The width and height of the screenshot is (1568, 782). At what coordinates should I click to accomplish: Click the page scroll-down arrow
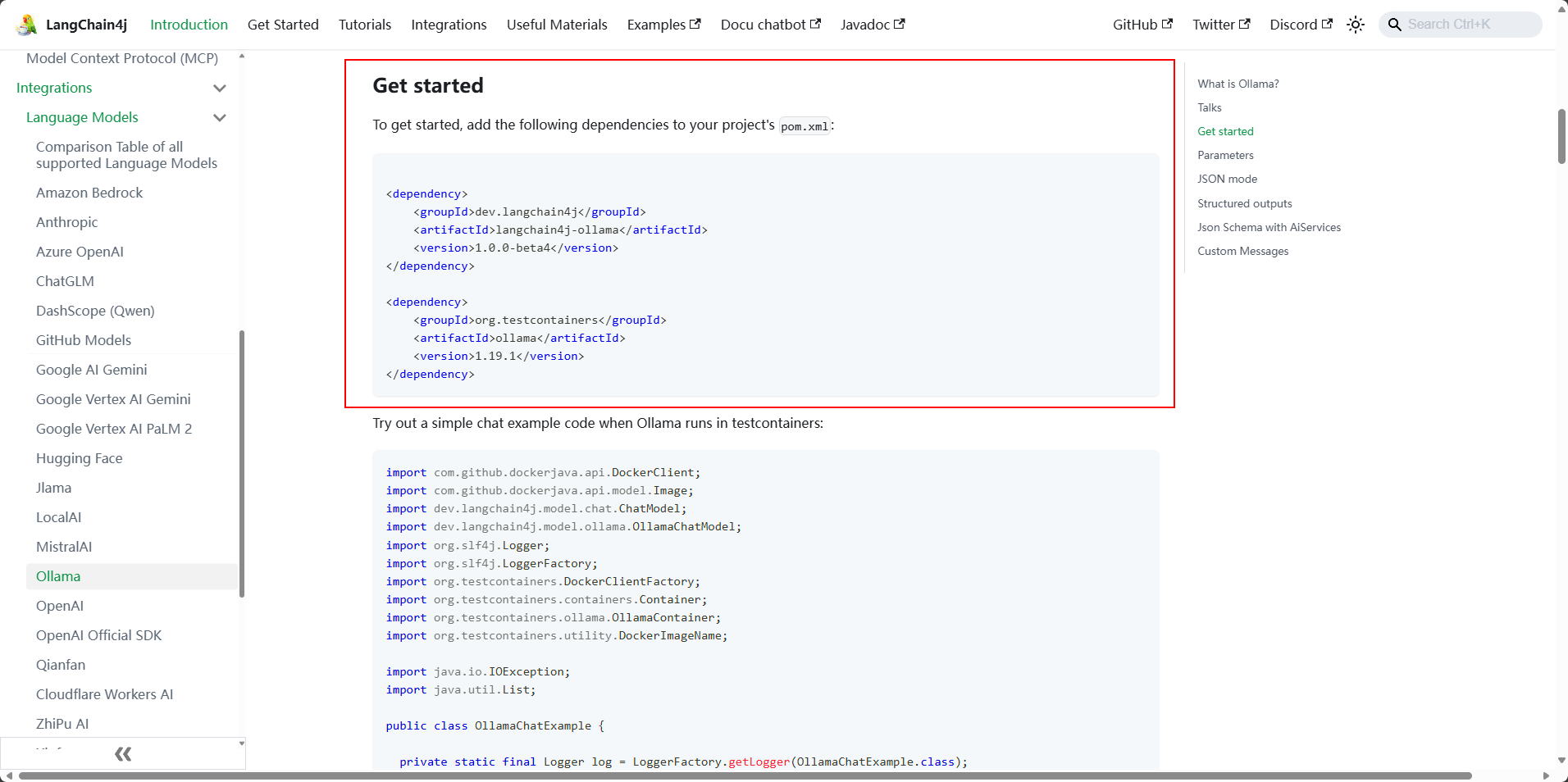pos(1561,761)
